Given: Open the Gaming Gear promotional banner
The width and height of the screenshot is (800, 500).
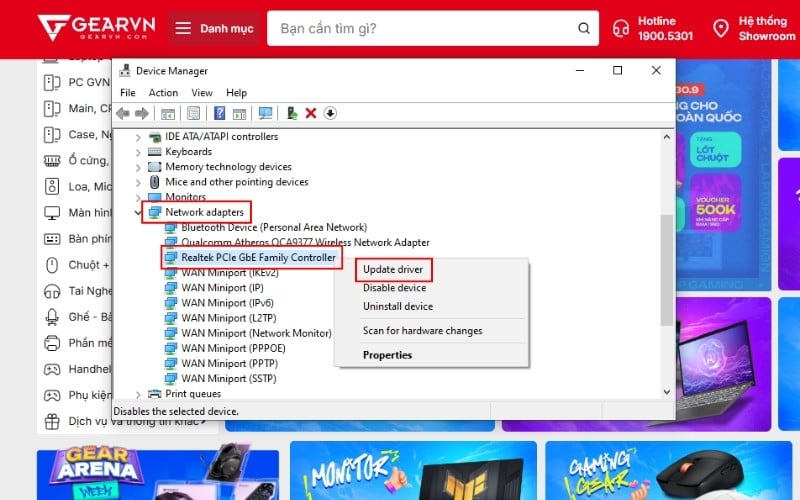Looking at the screenshot, I should (668, 471).
